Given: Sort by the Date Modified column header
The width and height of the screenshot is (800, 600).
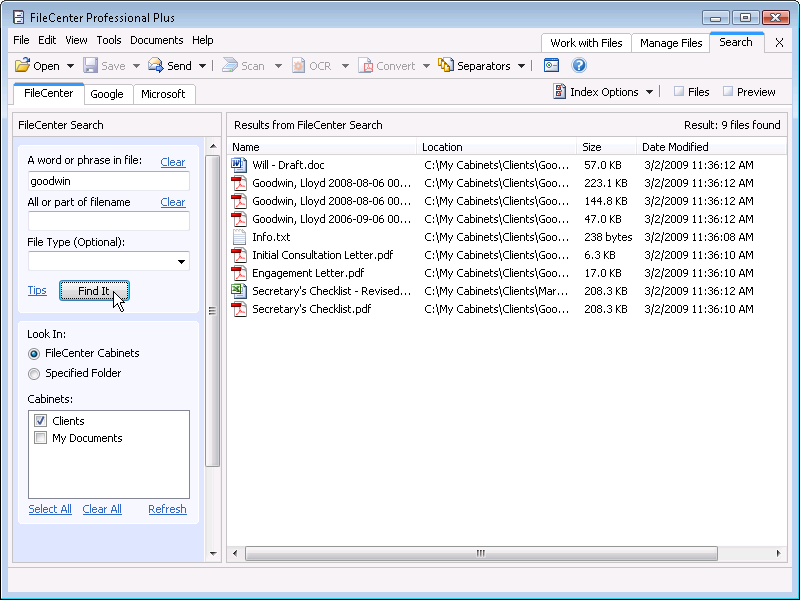Looking at the screenshot, I should pos(711,147).
